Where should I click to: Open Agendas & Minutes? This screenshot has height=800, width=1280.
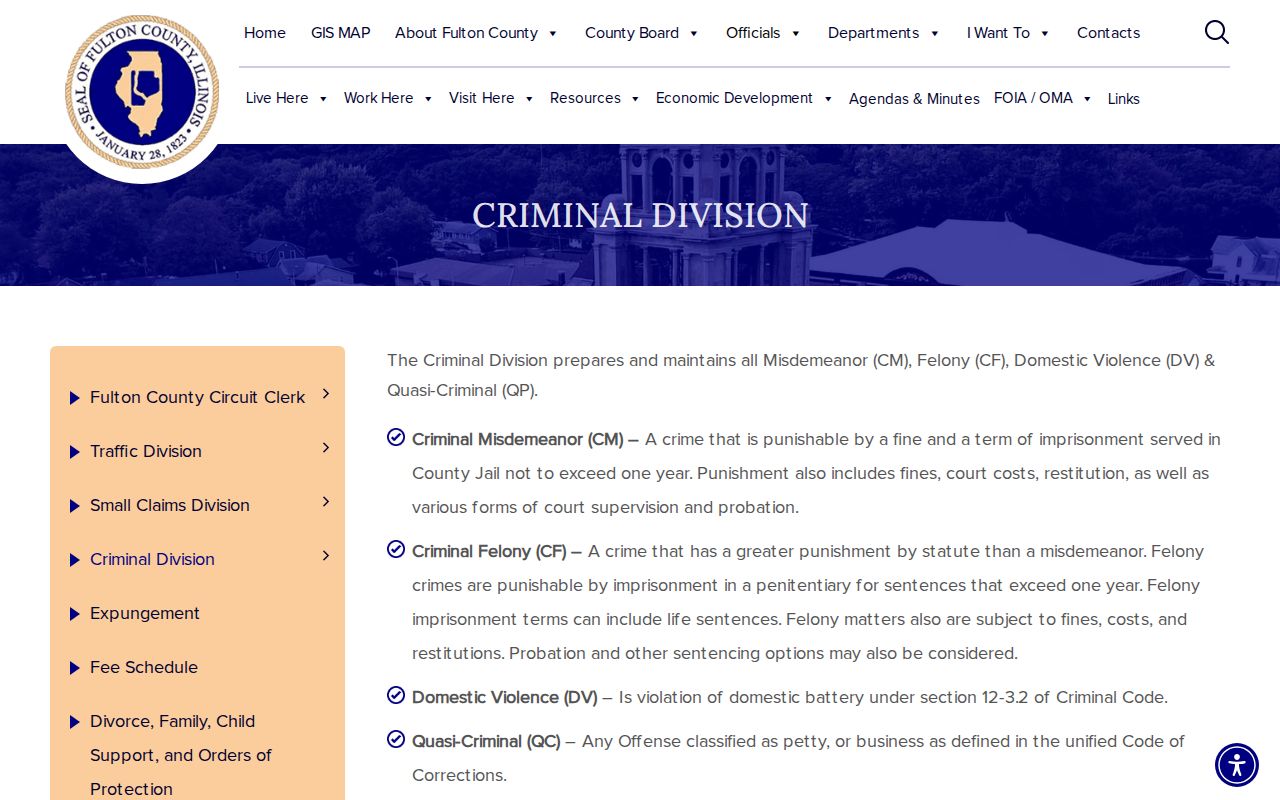tap(914, 99)
